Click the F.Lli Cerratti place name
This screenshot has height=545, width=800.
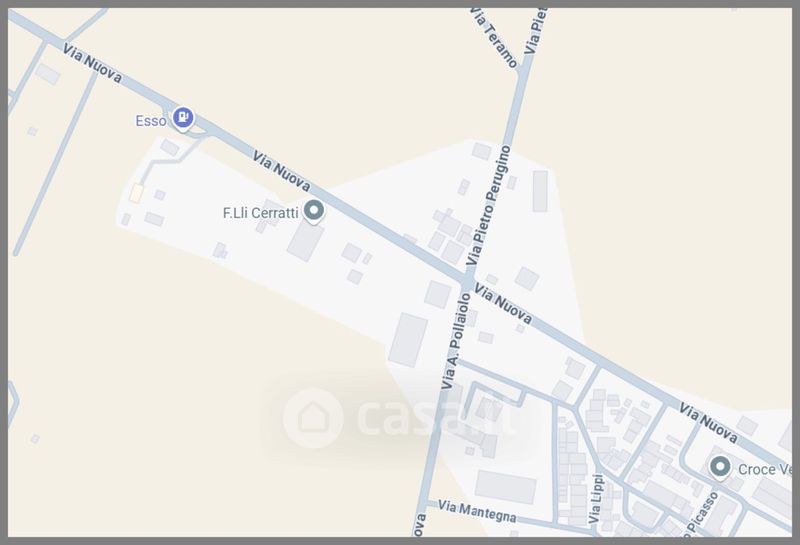[x=260, y=213]
